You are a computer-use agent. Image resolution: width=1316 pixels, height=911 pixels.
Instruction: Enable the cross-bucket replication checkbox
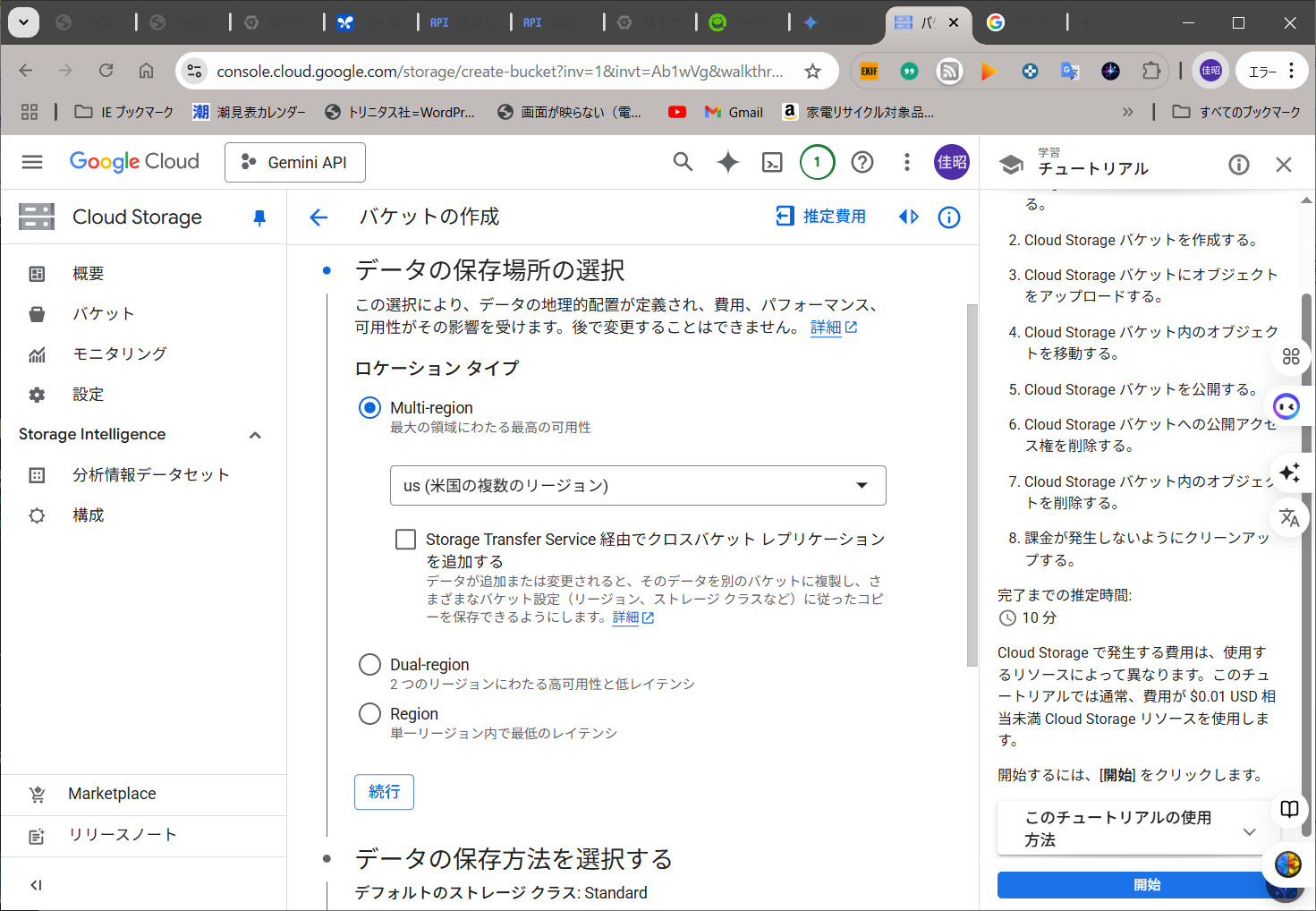click(406, 540)
